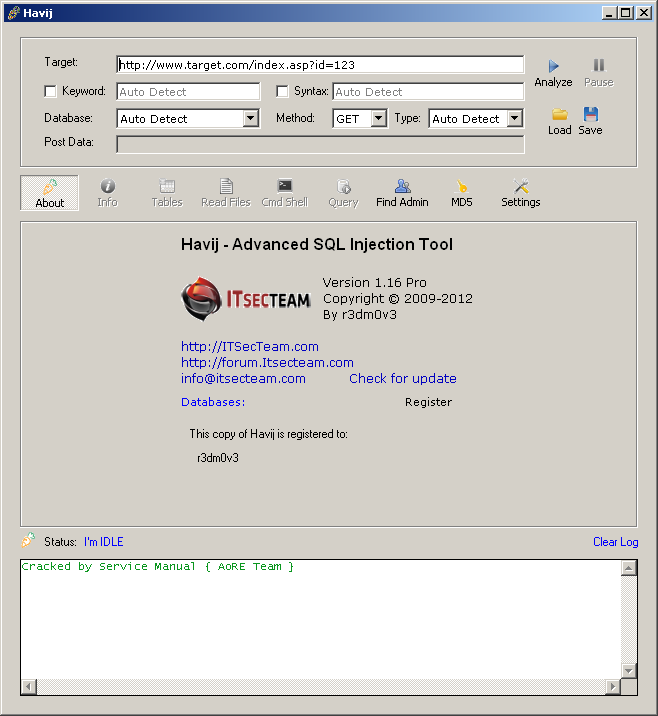This screenshot has width=658, height=716.
Task: Expand the Database dropdown
Action: (x=250, y=119)
